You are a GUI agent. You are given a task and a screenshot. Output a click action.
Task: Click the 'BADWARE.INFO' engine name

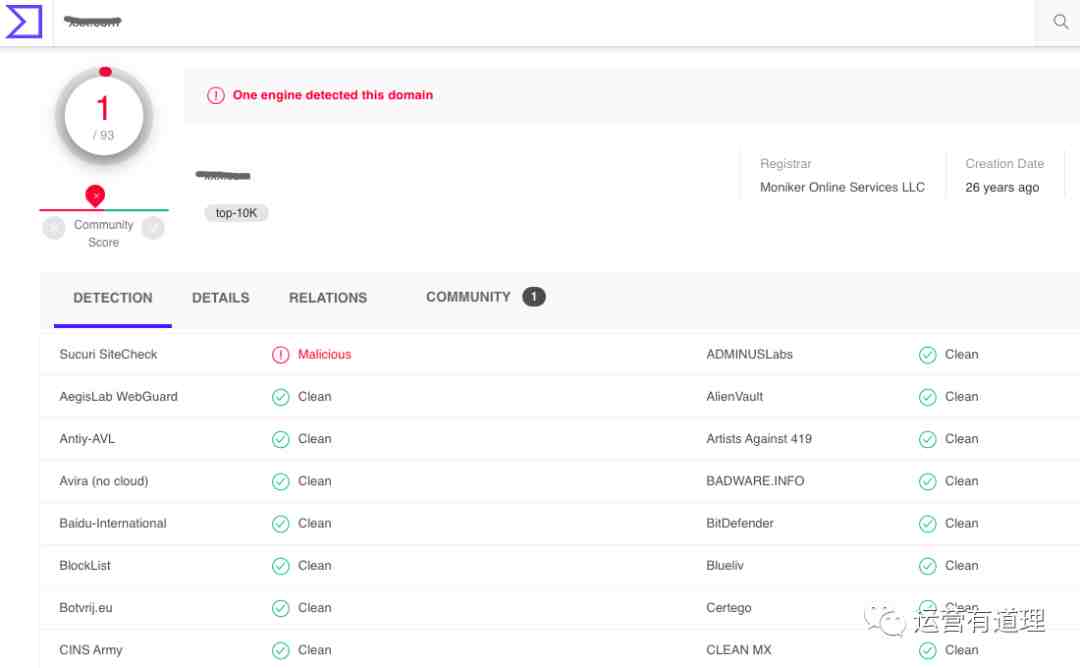click(x=755, y=481)
